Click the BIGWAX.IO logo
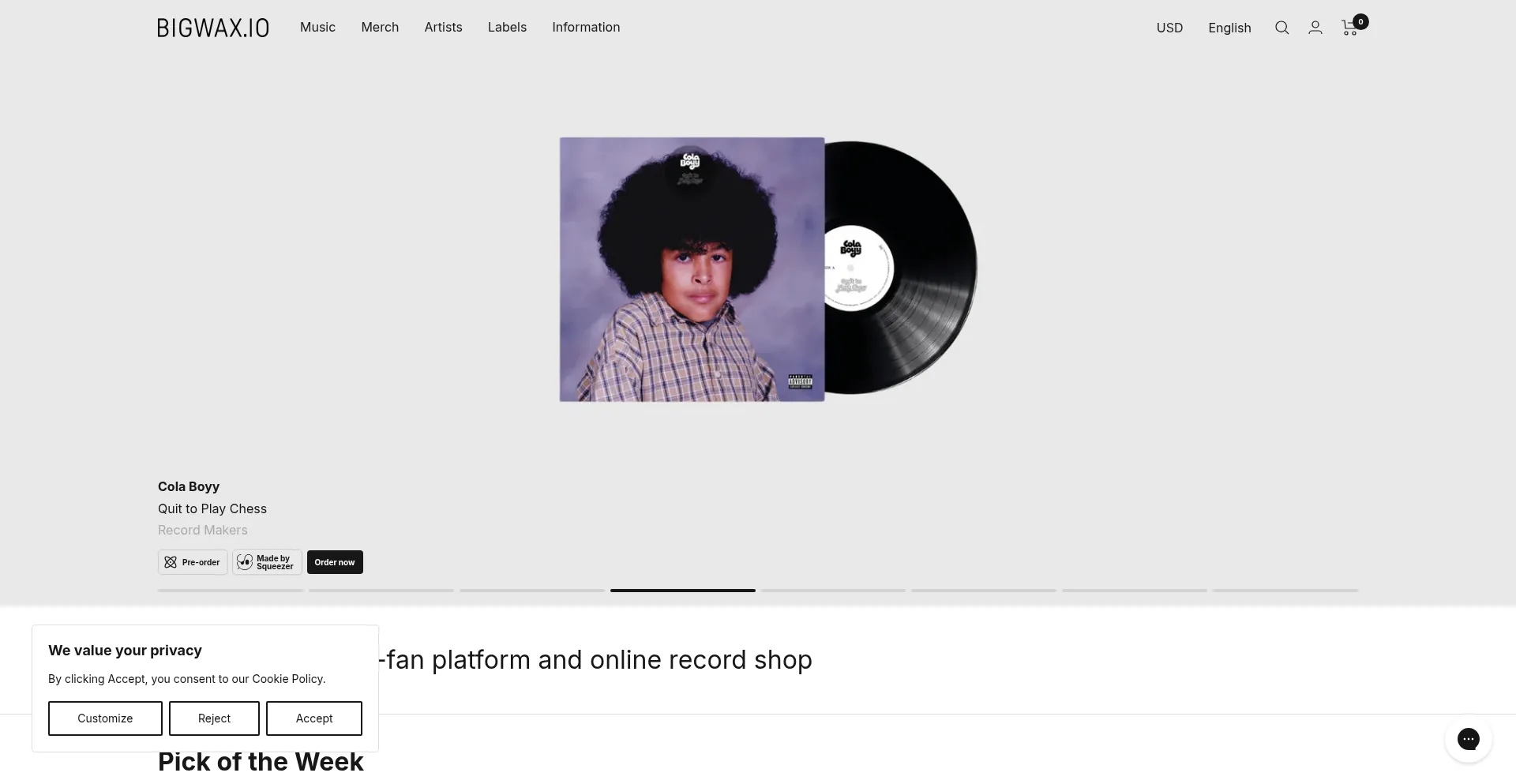 (x=213, y=28)
